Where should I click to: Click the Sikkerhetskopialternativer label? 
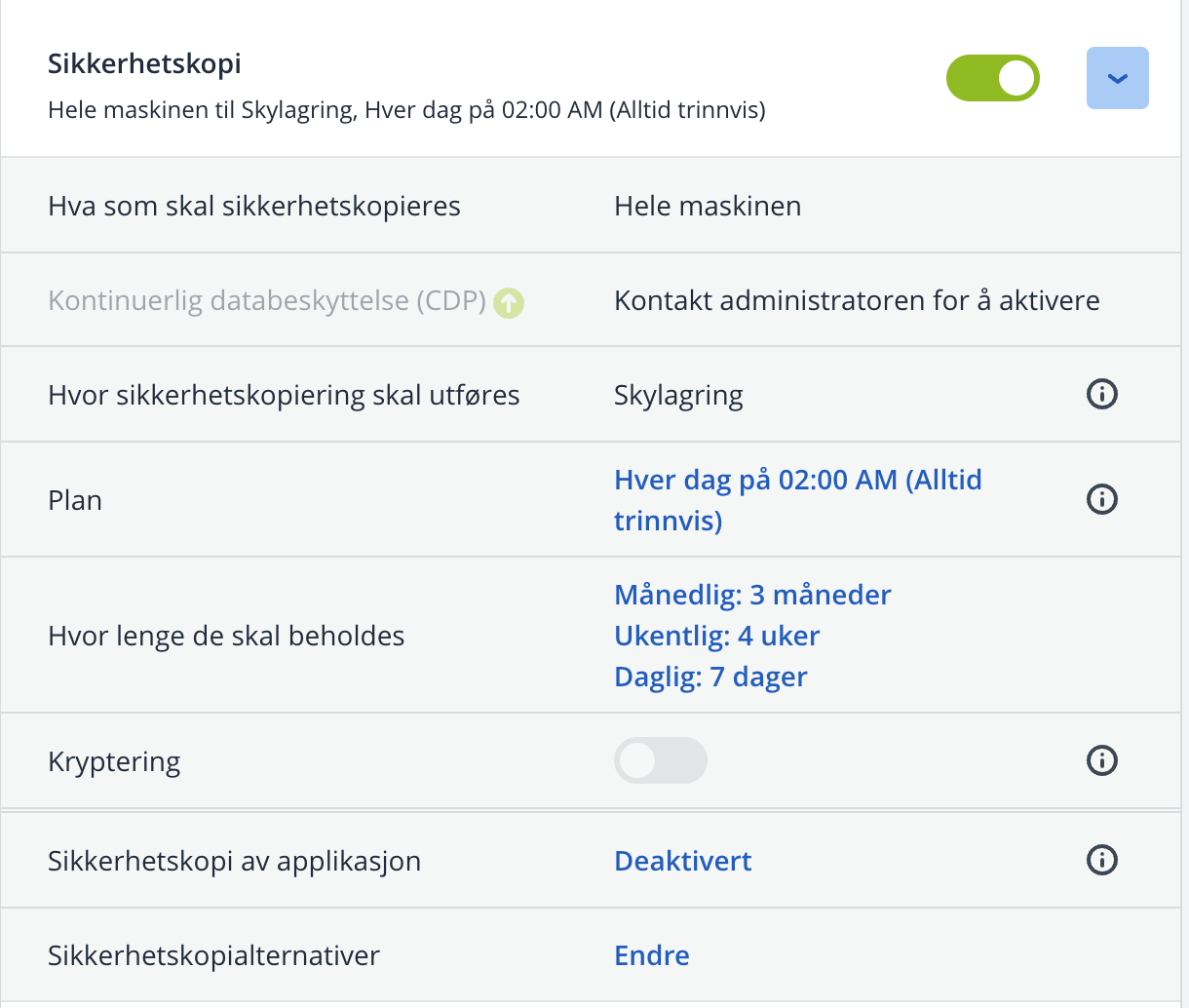click(x=213, y=955)
